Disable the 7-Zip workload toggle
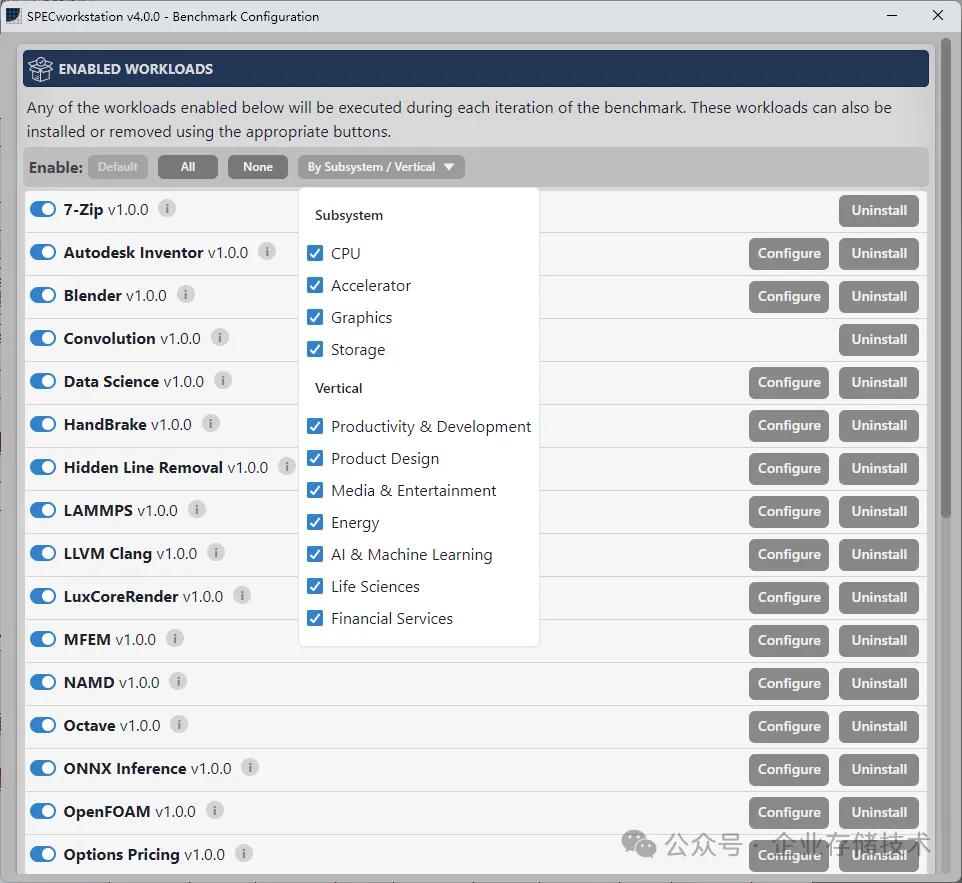 click(x=43, y=210)
